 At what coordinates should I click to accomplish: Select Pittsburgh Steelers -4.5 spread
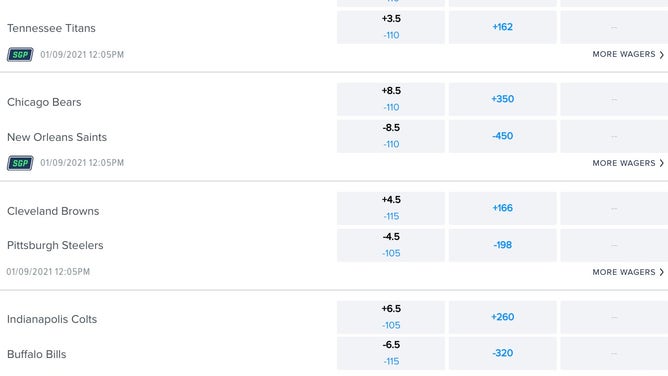point(391,245)
